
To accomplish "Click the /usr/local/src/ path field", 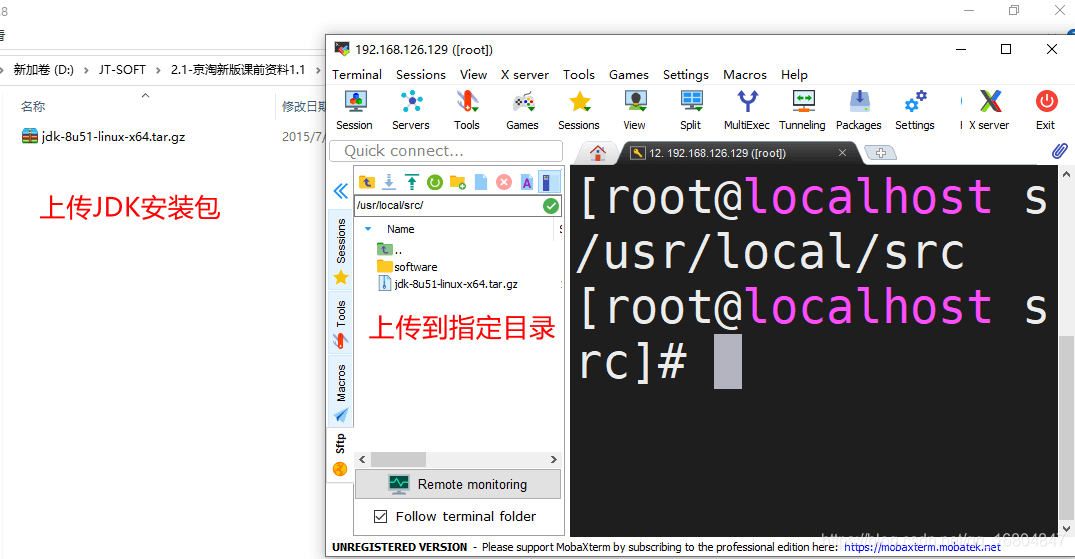I will [449, 205].
